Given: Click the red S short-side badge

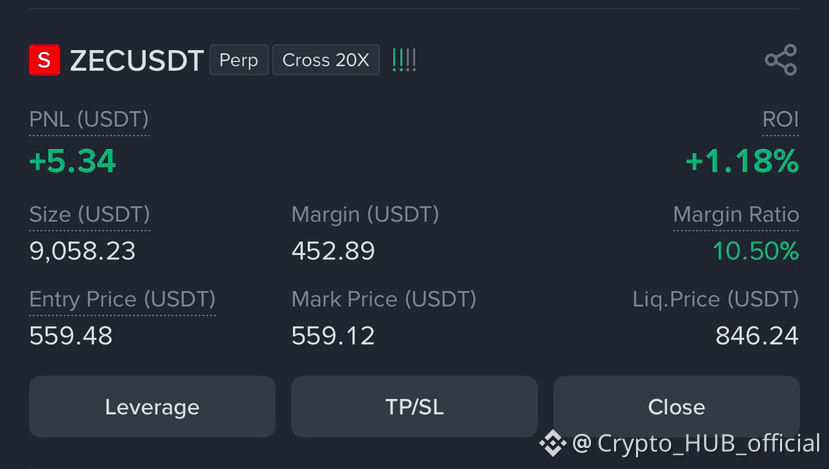Looking at the screenshot, I should point(44,60).
